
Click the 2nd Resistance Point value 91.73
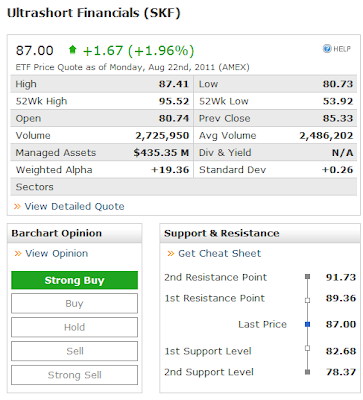[341, 277]
